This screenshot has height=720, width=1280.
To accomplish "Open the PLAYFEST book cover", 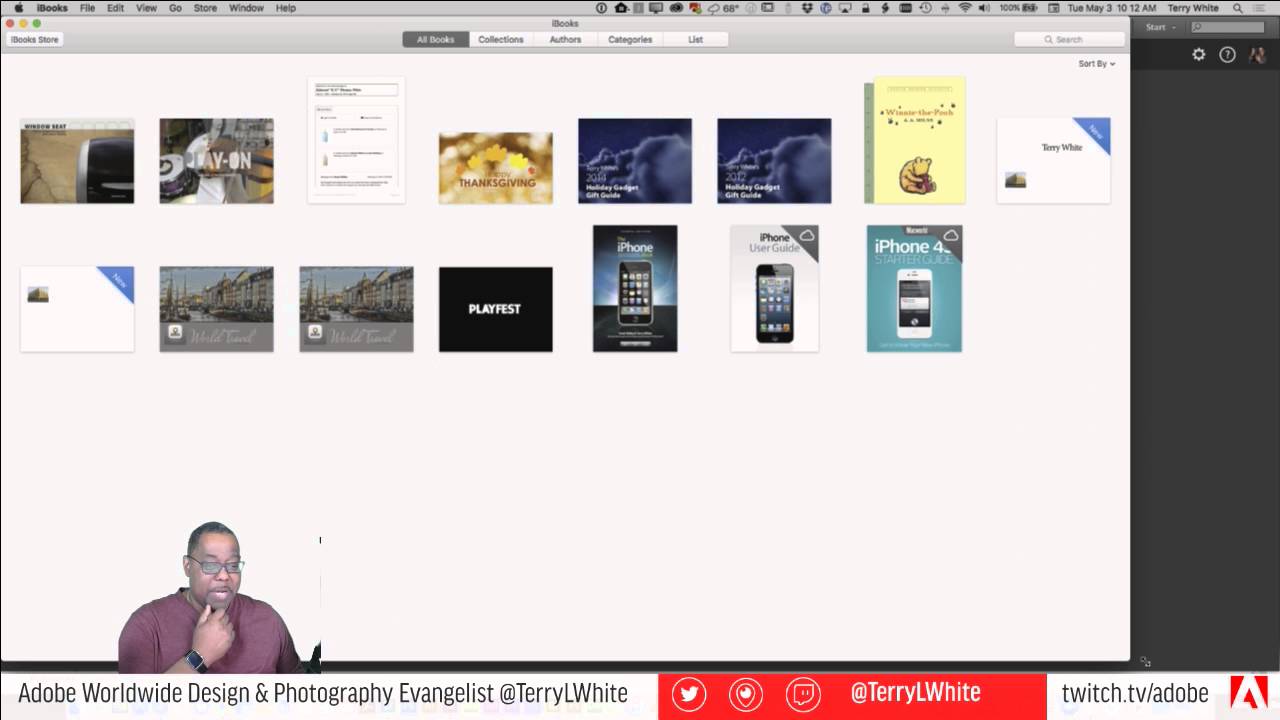I will [x=495, y=309].
